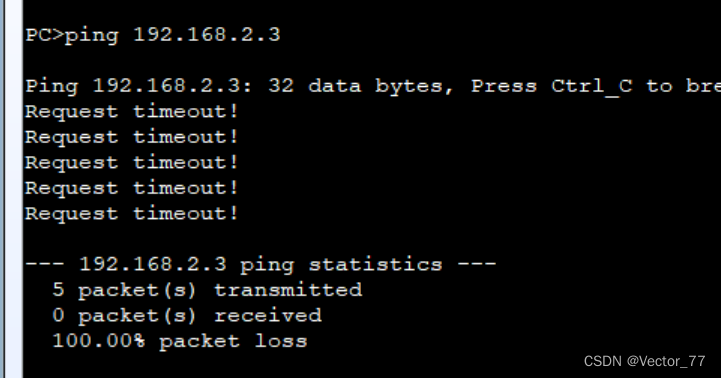Screen dimensions: 721x378
Task: Click the word 'transmitted' in the statistics
Action: [288, 290]
